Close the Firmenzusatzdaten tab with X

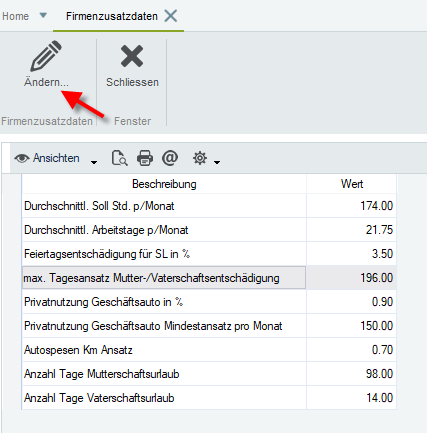click(x=171, y=16)
